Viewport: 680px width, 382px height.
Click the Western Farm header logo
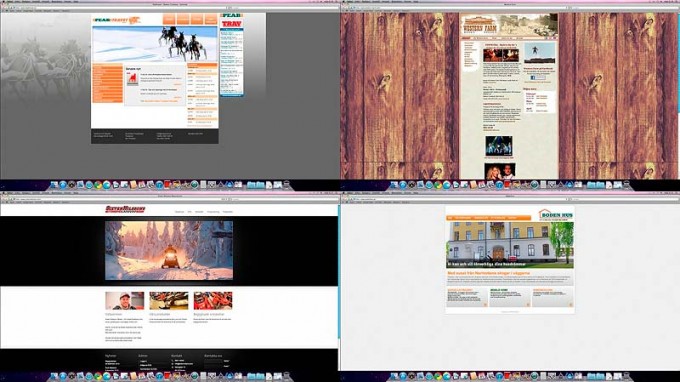(x=479, y=25)
